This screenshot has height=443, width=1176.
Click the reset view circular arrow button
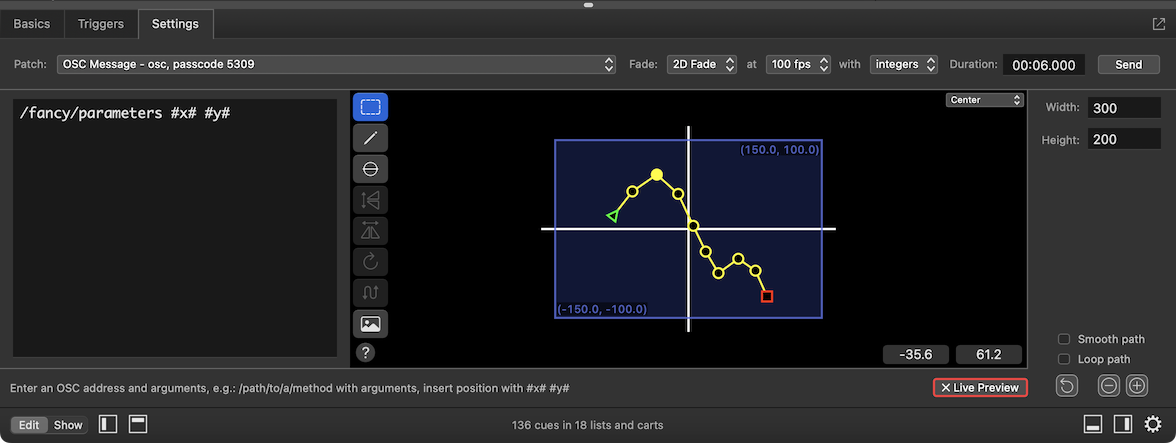click(x=1066, y=386)
